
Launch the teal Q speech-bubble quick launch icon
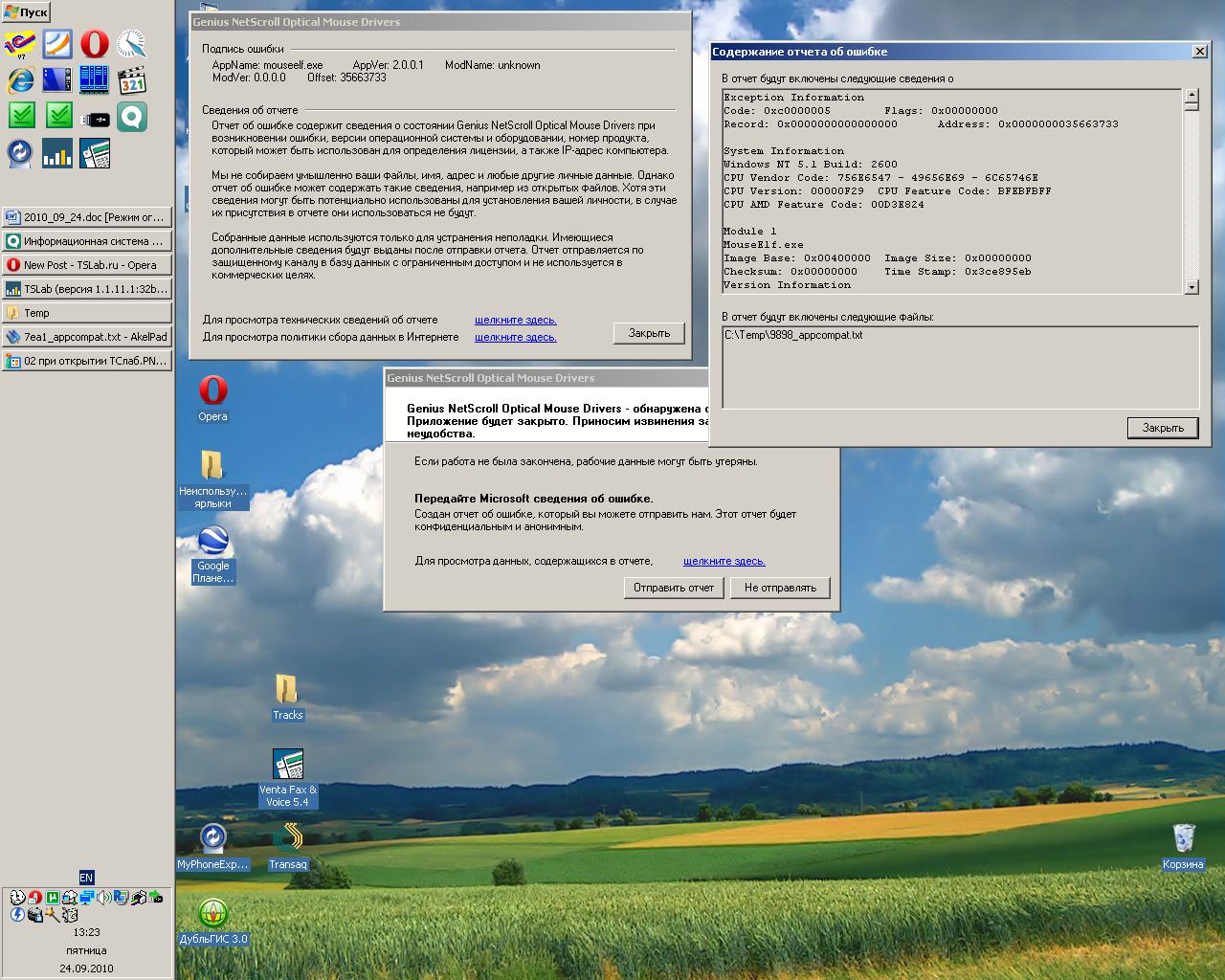click(131, 118)
